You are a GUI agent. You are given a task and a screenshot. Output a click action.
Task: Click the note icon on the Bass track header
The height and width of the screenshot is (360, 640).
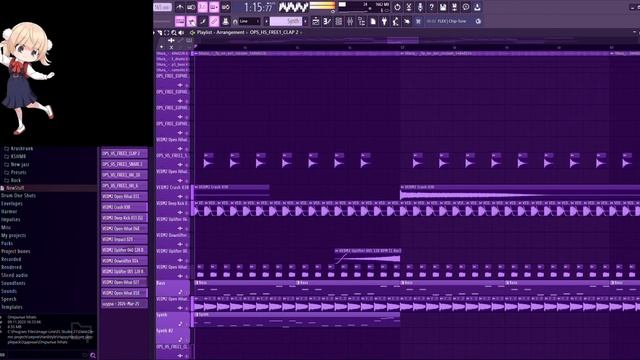coord(180,292)
